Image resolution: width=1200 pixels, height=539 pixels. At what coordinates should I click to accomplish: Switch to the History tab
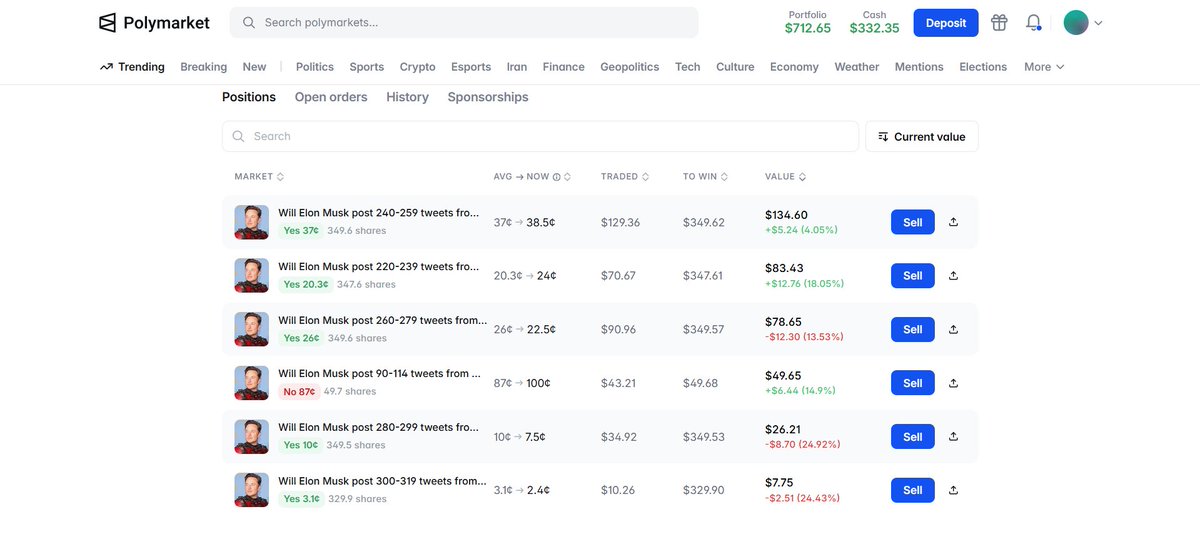click(x=407, y=97)
